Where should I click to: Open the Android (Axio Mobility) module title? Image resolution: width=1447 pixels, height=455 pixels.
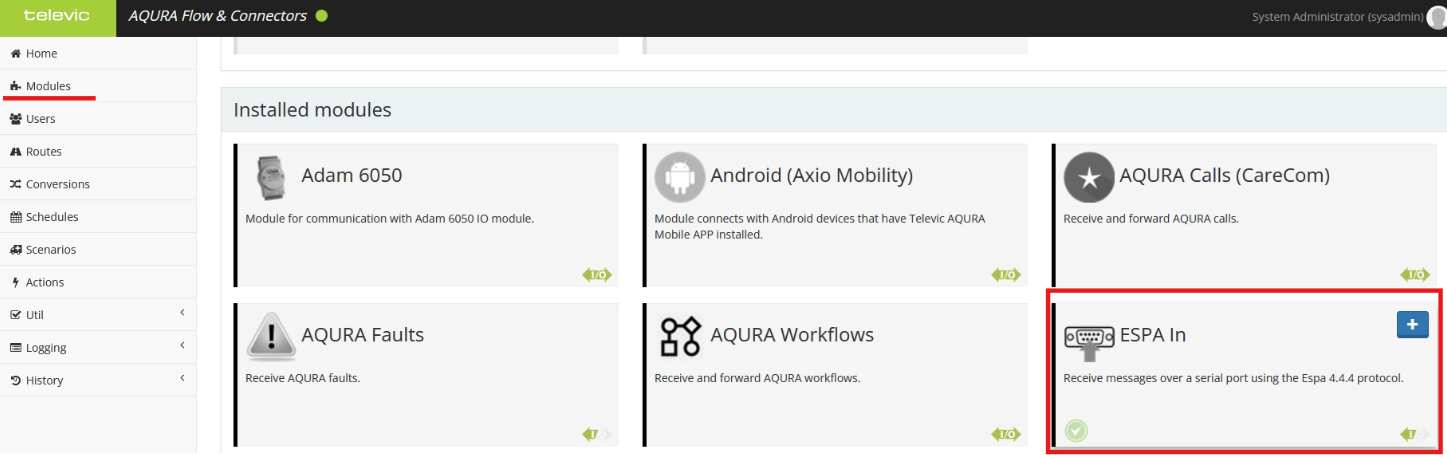pos(811,176)
